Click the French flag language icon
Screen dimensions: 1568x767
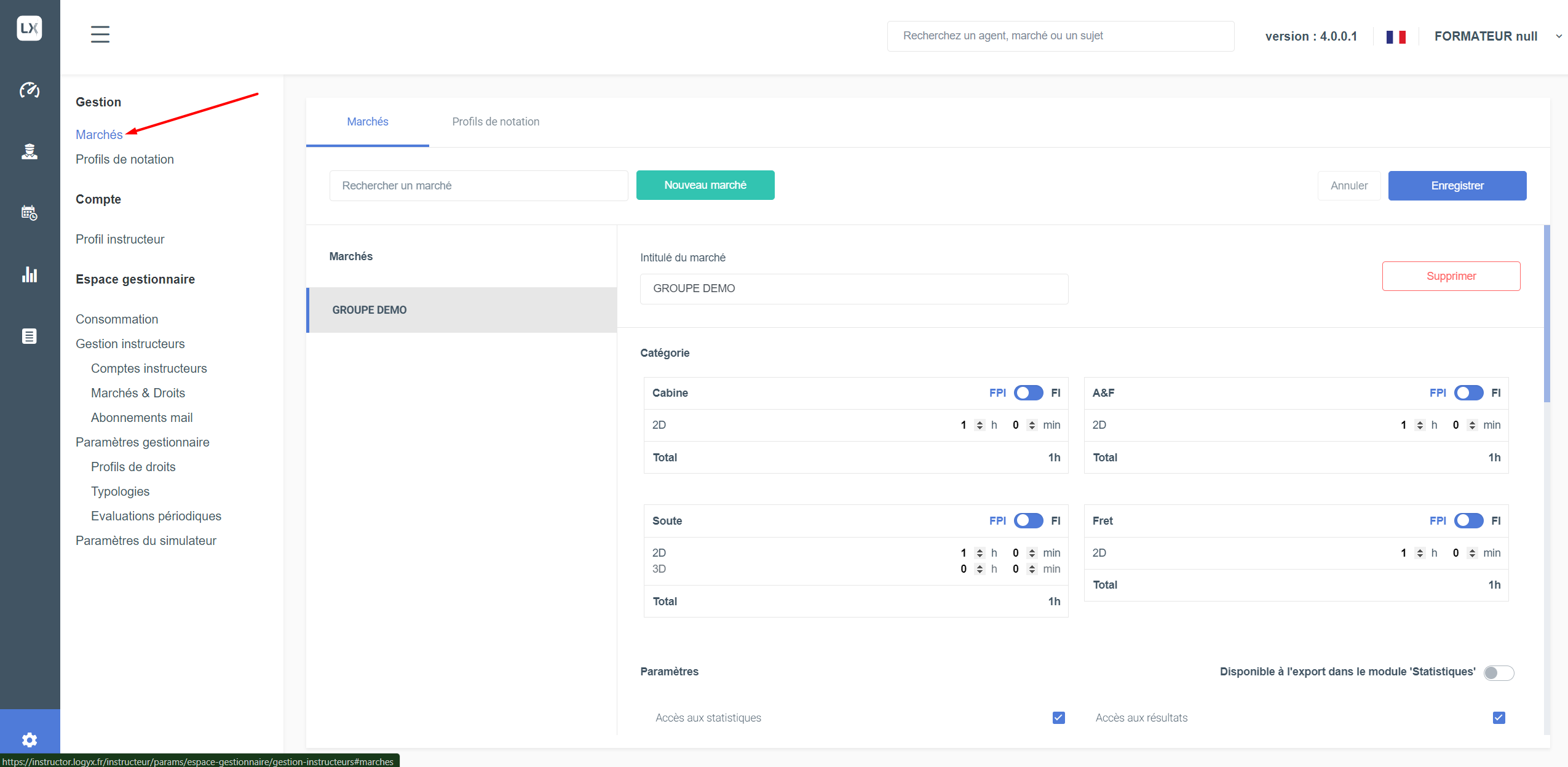click(x=1396, y=37)
